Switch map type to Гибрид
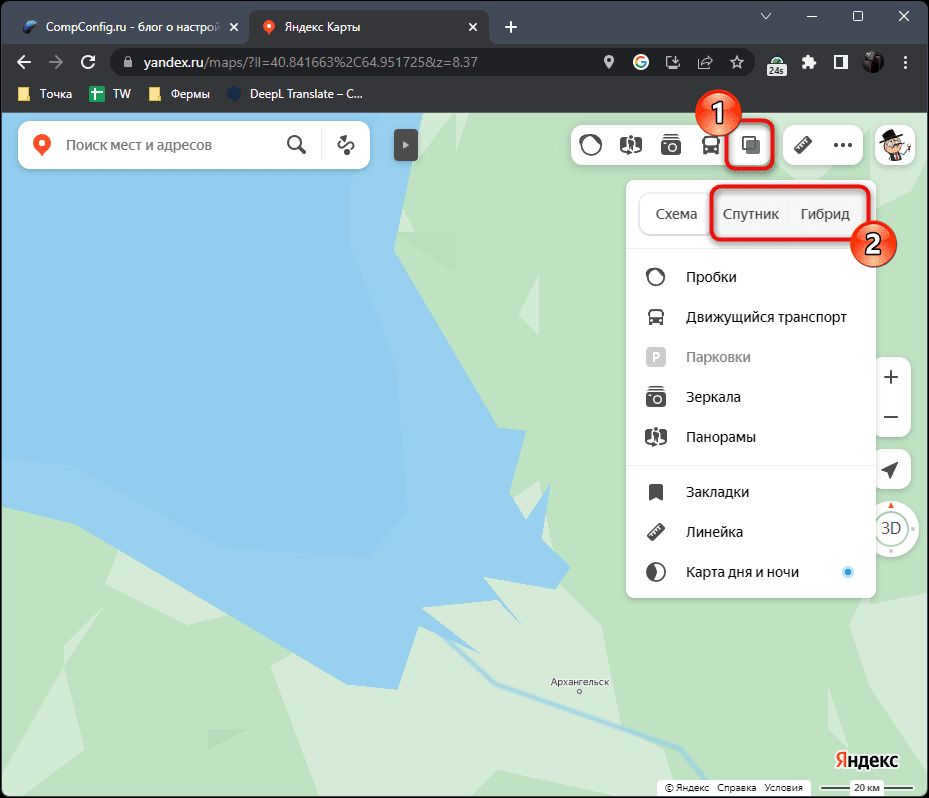Screen dimensions: 929x798 click(825, 214)
